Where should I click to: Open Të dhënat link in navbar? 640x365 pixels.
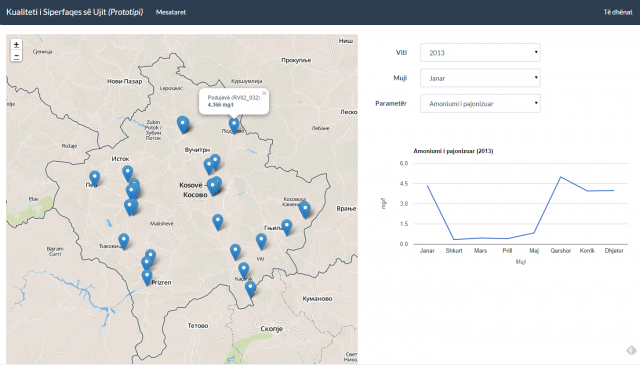tap(618, 12)
